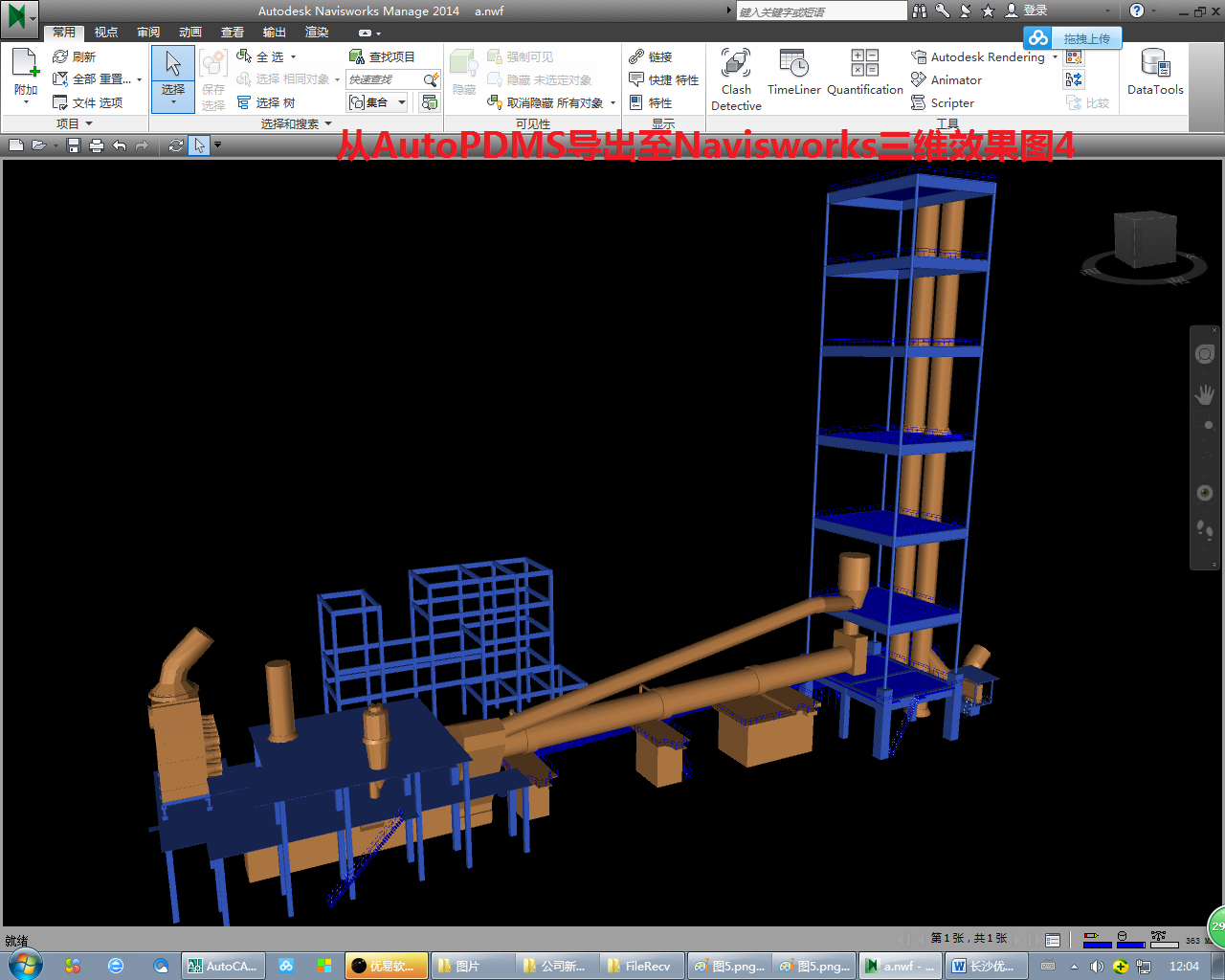Open the Animator tool
The image size is (1225, 980).
[x=947, y=79]
